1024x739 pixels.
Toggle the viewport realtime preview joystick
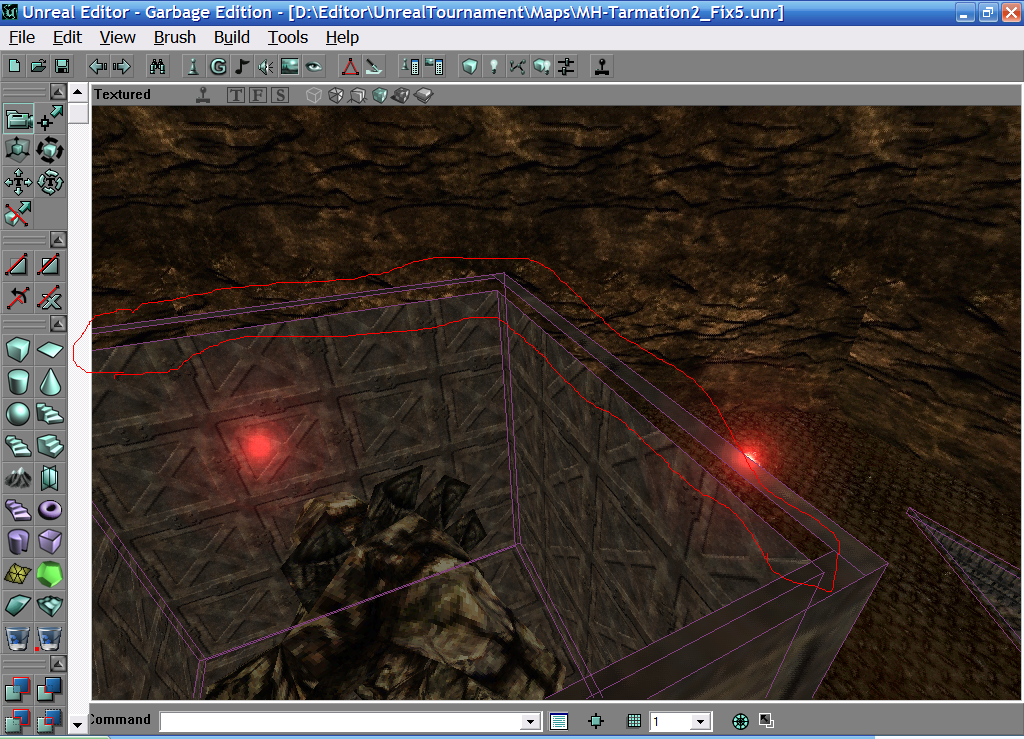(x=204, y=95)
